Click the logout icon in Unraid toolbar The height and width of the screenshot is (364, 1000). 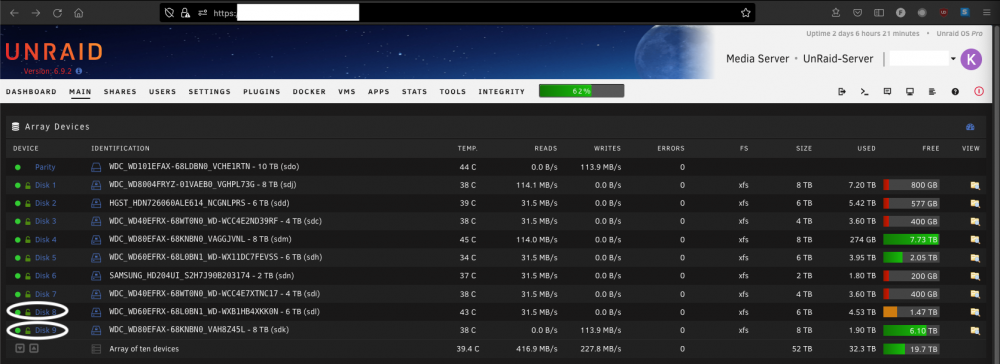point(842,92)
